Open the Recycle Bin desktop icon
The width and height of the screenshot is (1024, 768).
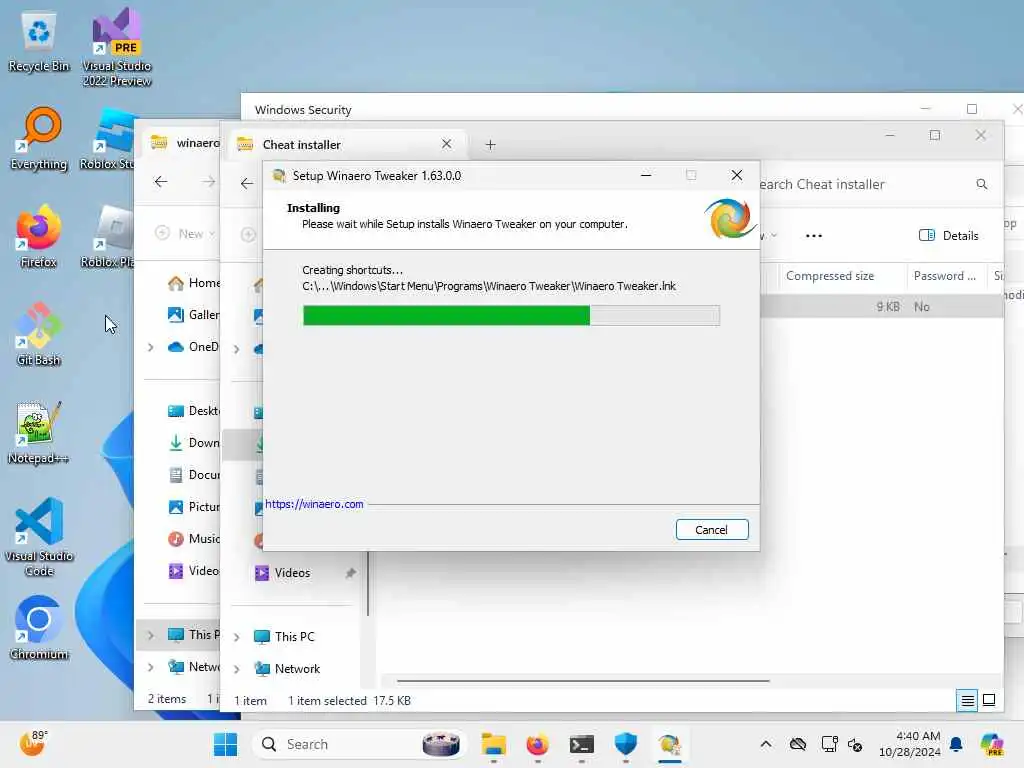tap(39, 42)
